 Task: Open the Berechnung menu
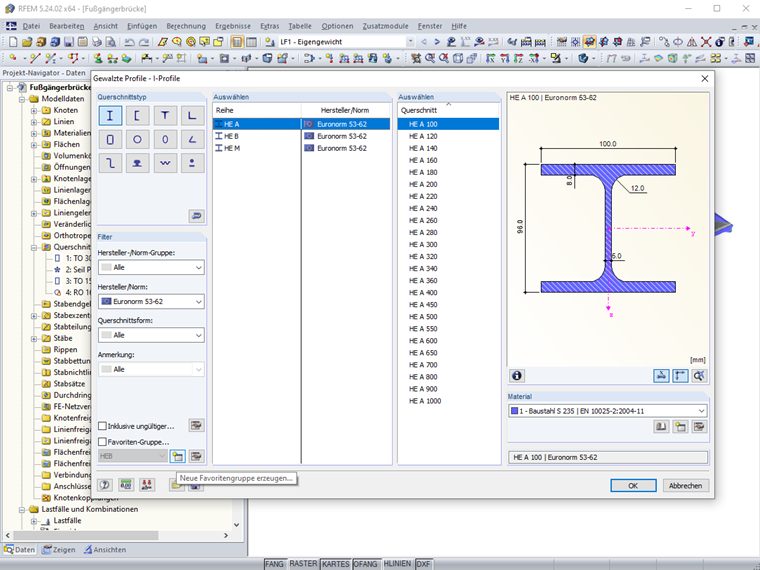186,25
